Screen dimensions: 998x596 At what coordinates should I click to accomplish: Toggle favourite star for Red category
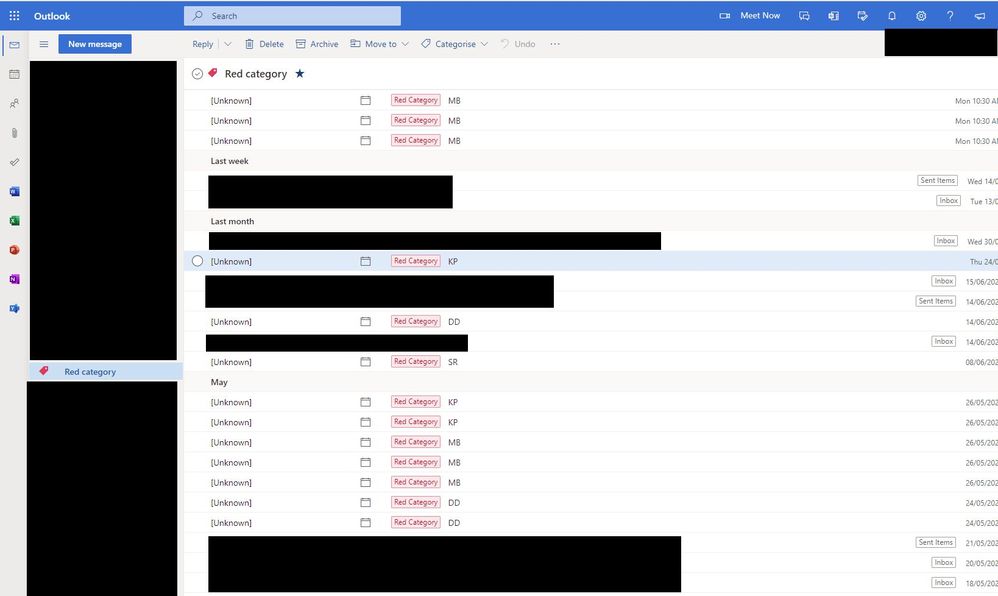tap(300, 73)
